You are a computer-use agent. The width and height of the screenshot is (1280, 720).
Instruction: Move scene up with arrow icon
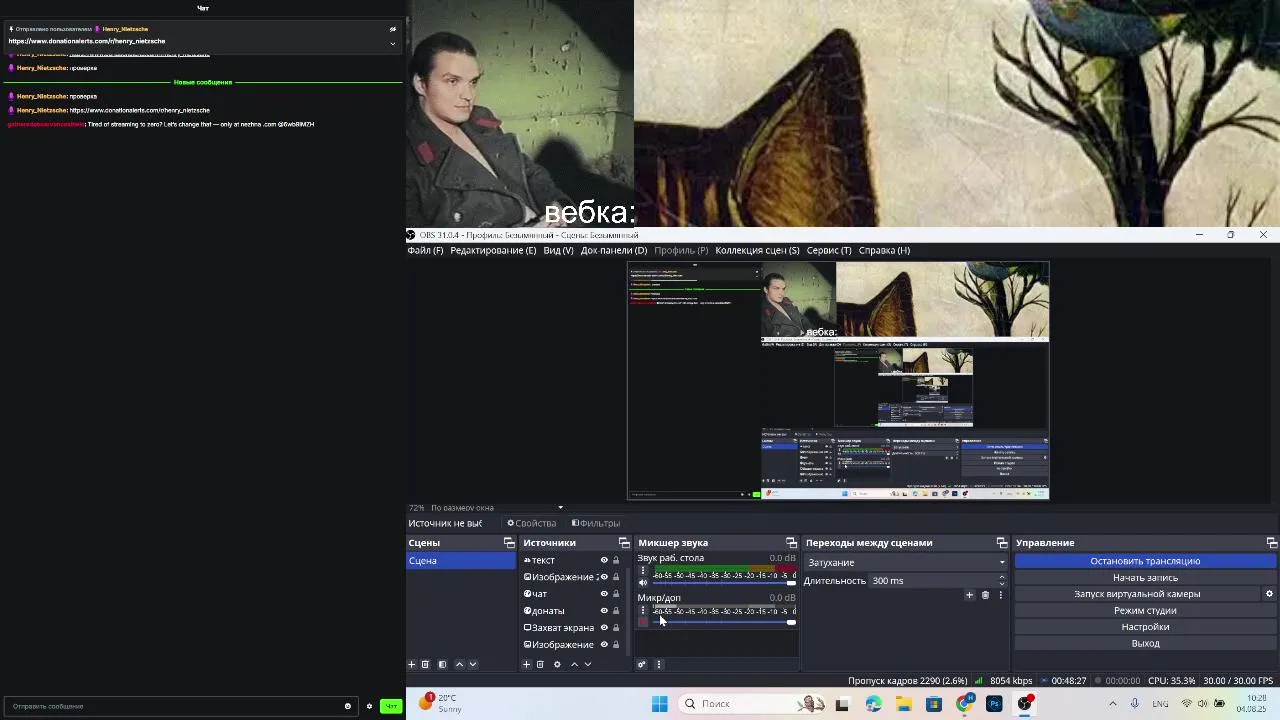(x=459, y=664)
